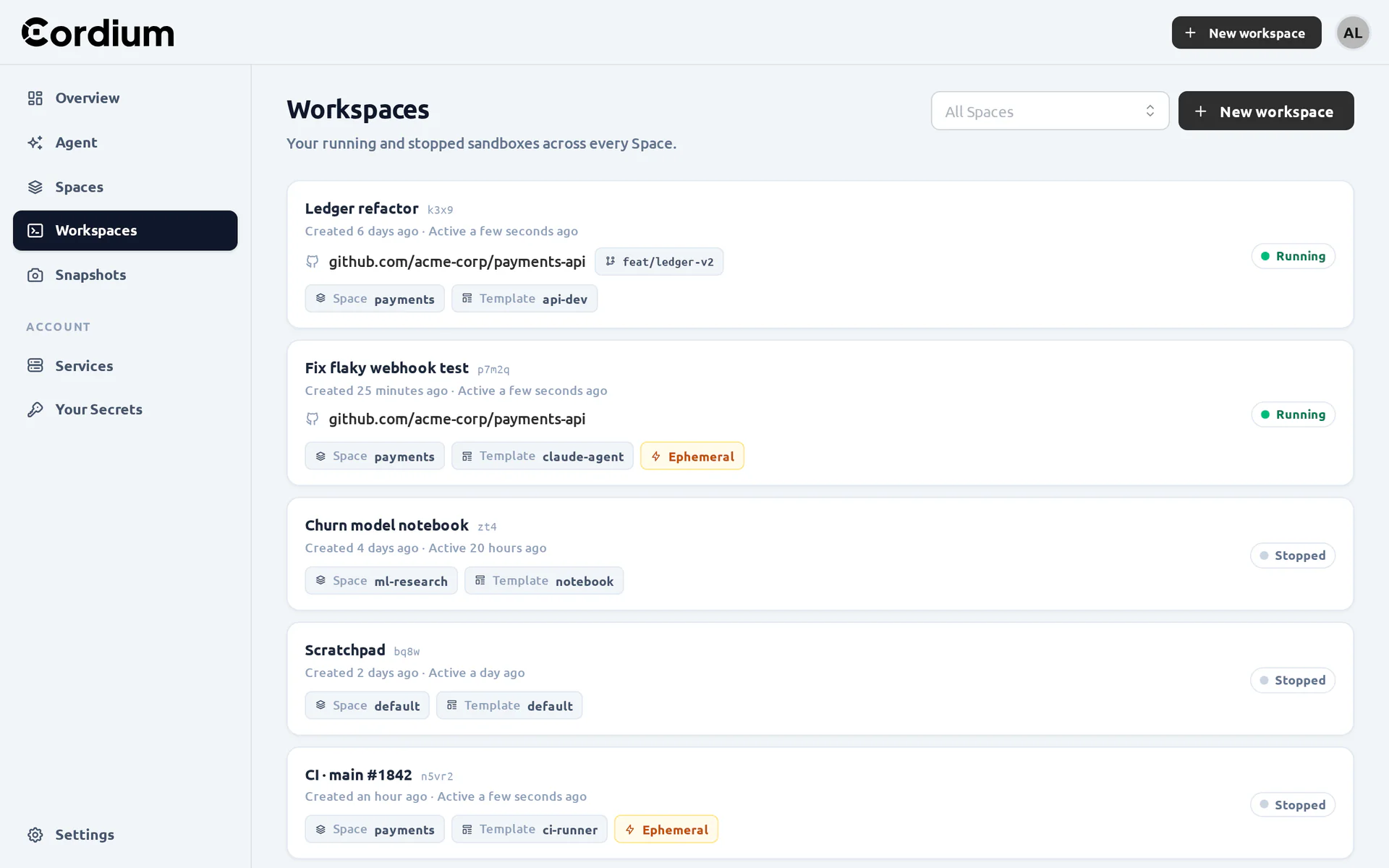Click the template icon in the api-dev chip
The width and height of the screenshot is (1389, 868).
click(x=467, y=299)
